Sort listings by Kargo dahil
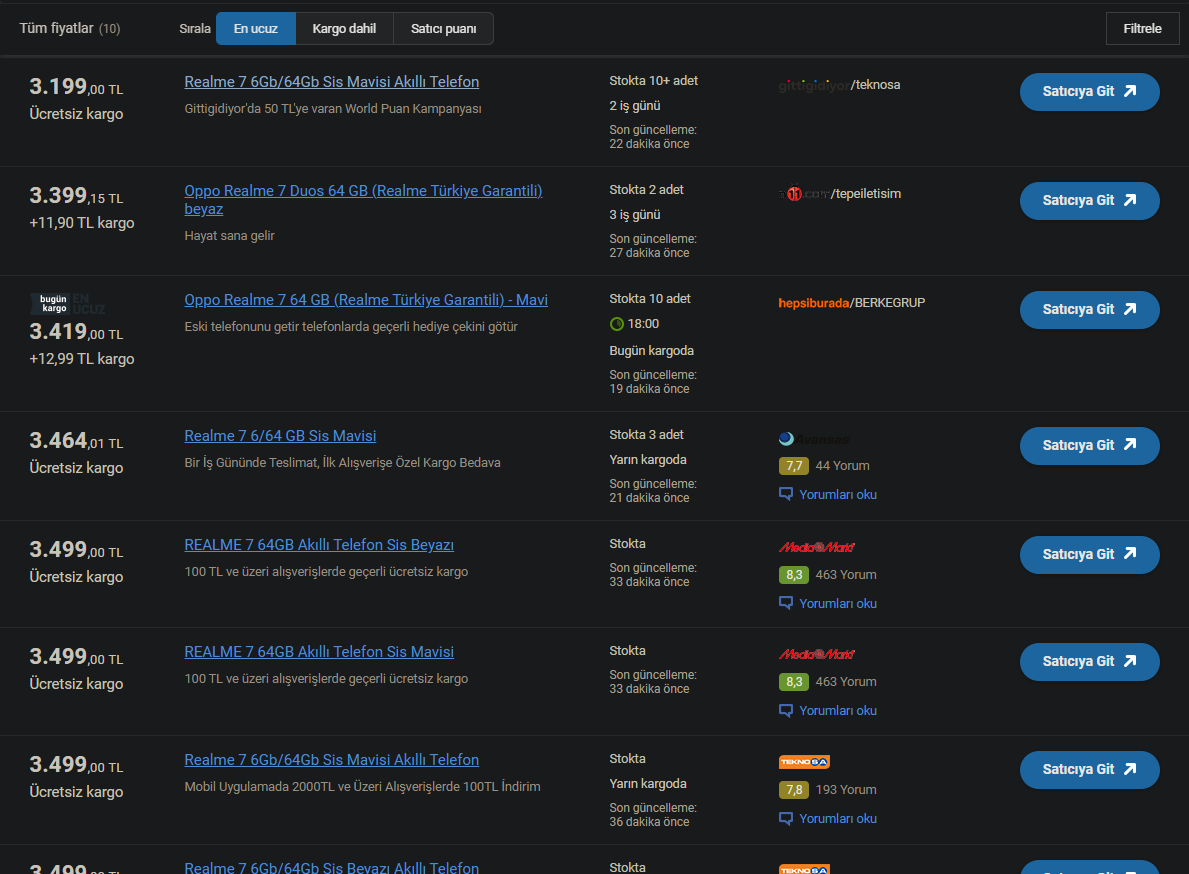The width and height of the screenshot is (1189, 874). tap(344, 29)
